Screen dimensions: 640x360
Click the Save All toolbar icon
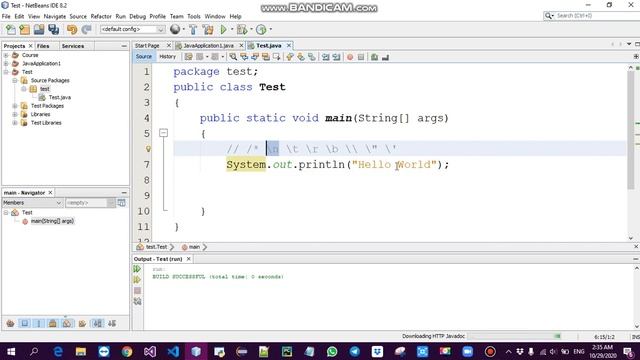[53, 29]
